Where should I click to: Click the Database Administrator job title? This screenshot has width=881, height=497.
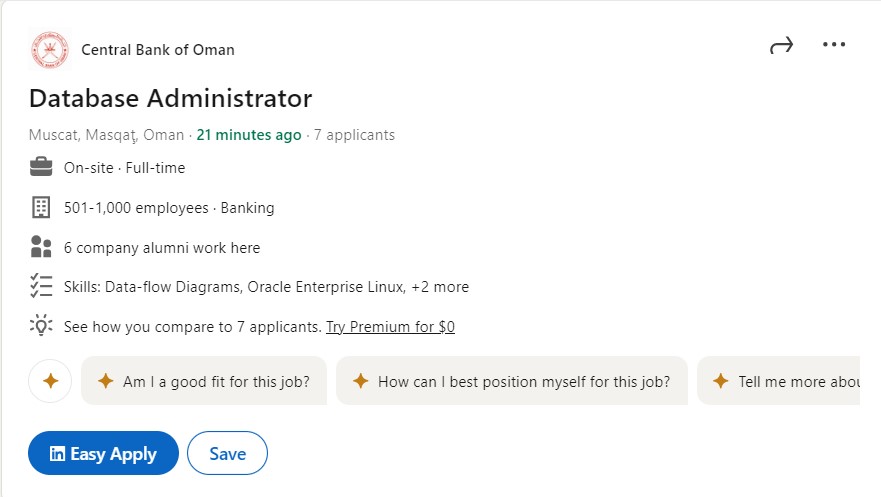click(x=170, y=98)
